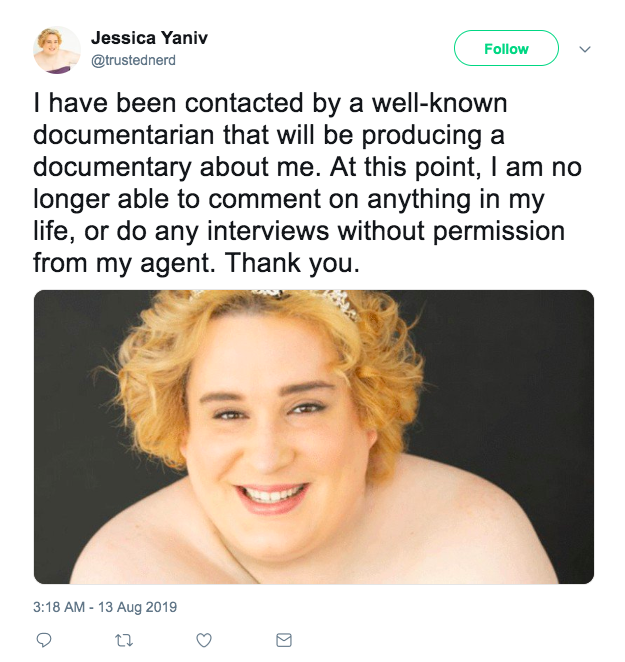Click the word documentarian in the tweet
This screenshot has height=662, width=625.
point(124,135)
